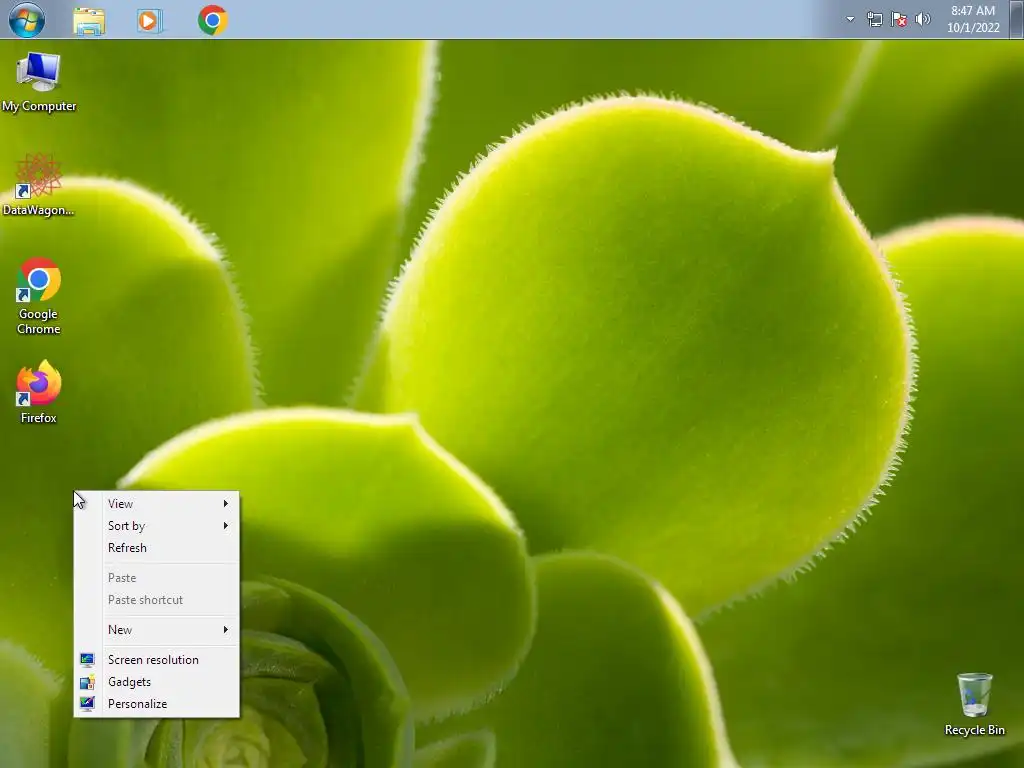
Task: Click the volume speaker tray icon
Action: click(x=923, y=19)
